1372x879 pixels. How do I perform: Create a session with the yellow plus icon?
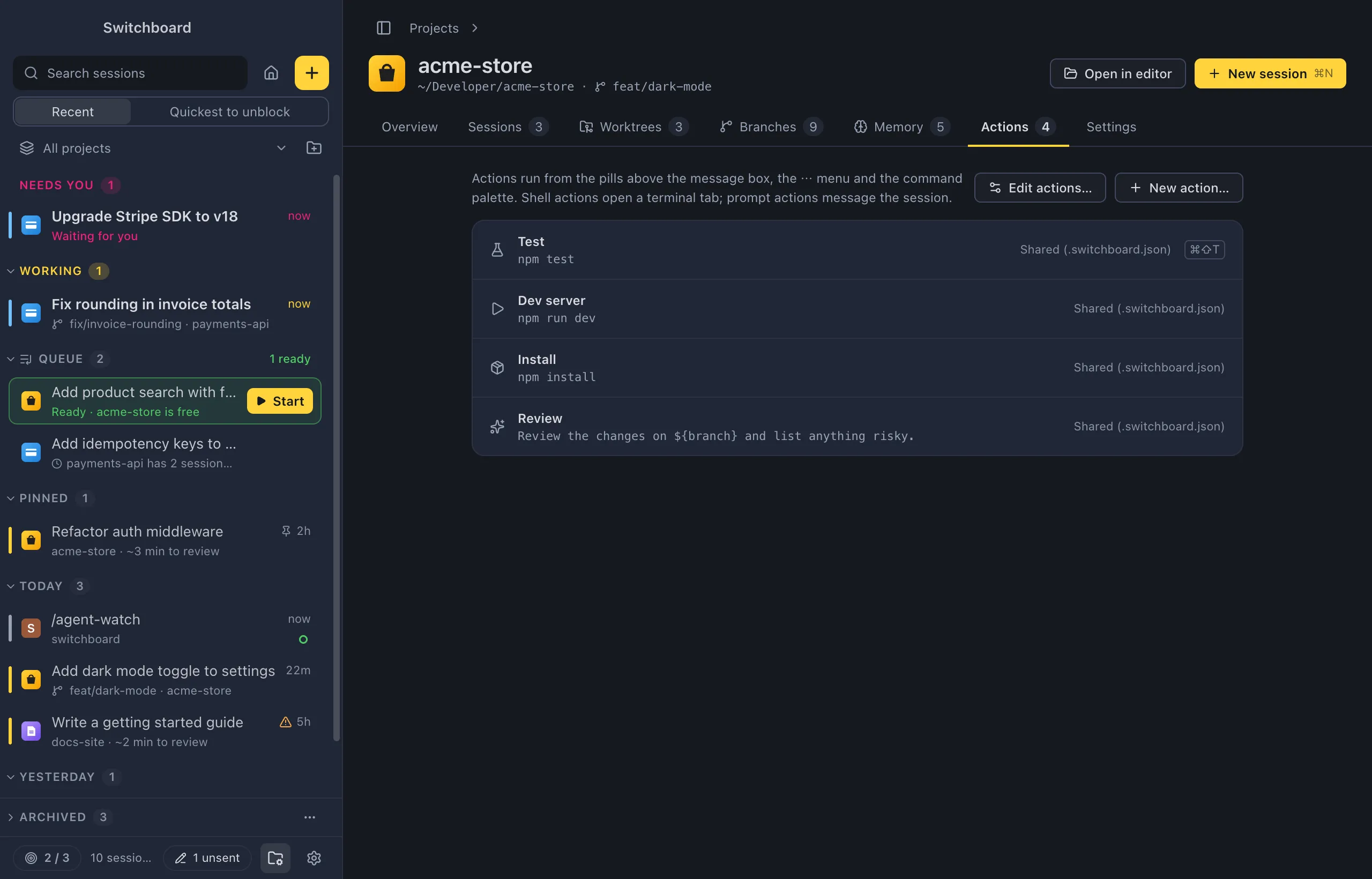[x=311, y=73]
